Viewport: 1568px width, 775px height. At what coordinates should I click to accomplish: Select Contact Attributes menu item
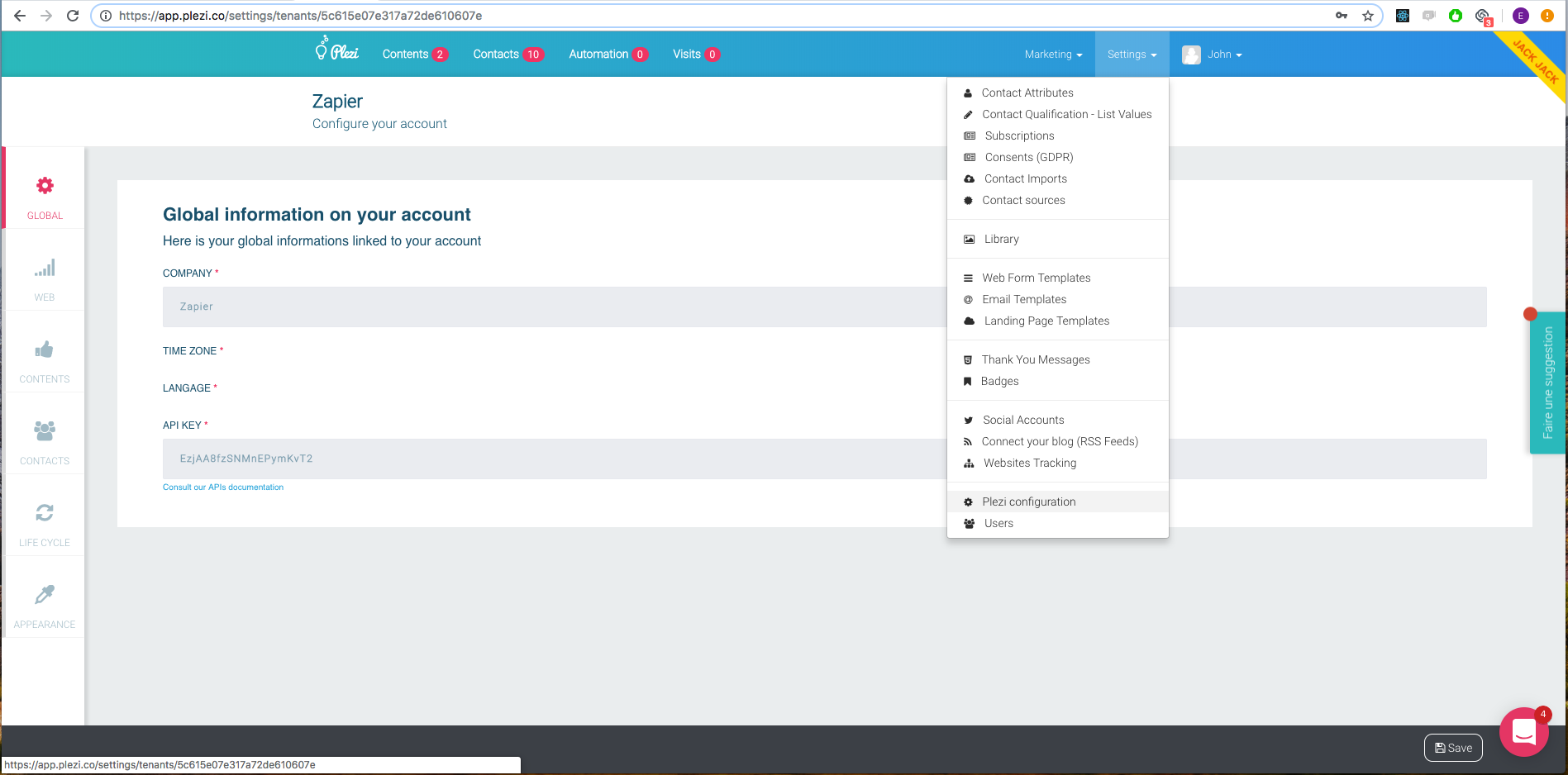tap(1058, 93)
